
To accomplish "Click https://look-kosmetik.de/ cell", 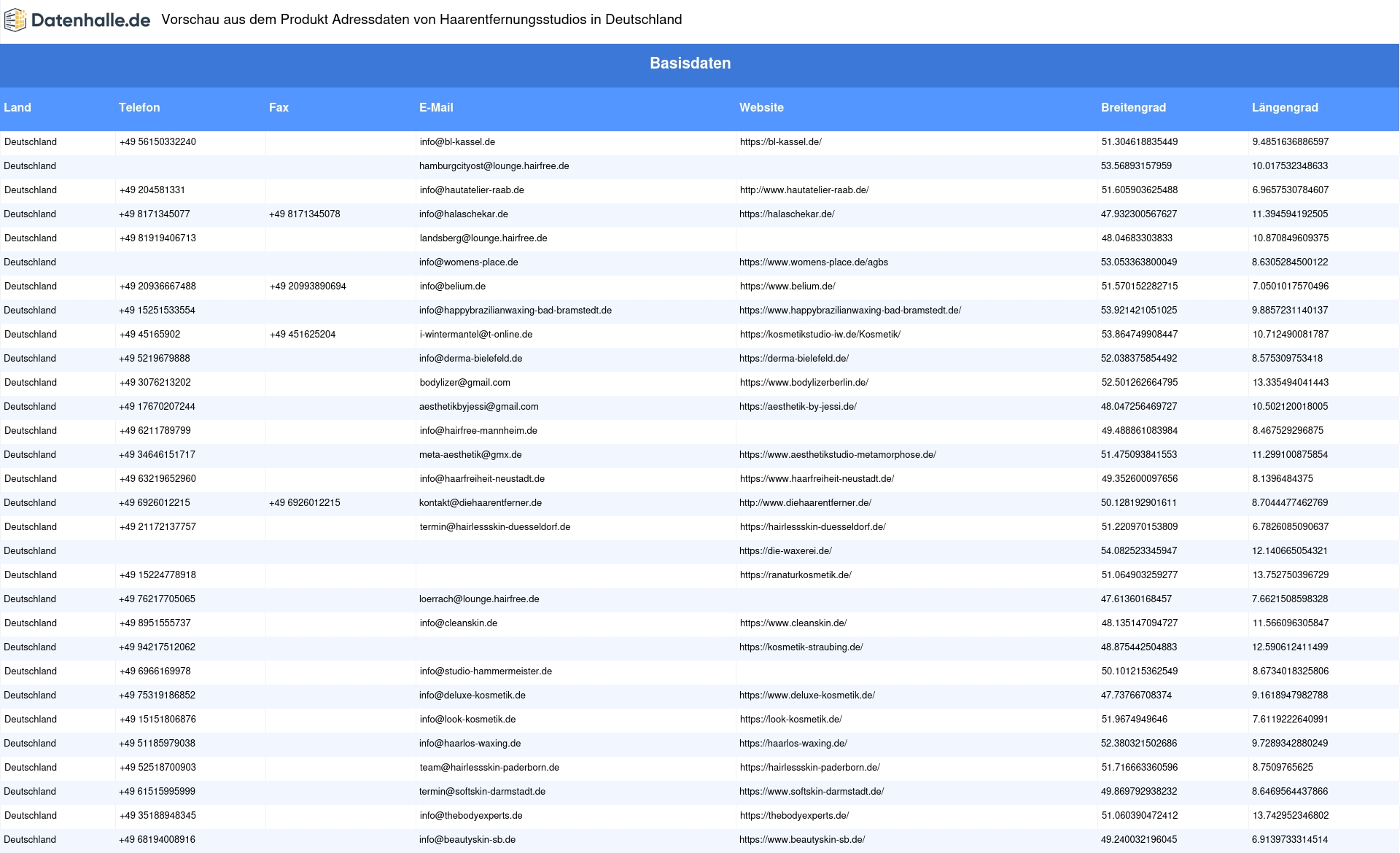I will [791, 720].
